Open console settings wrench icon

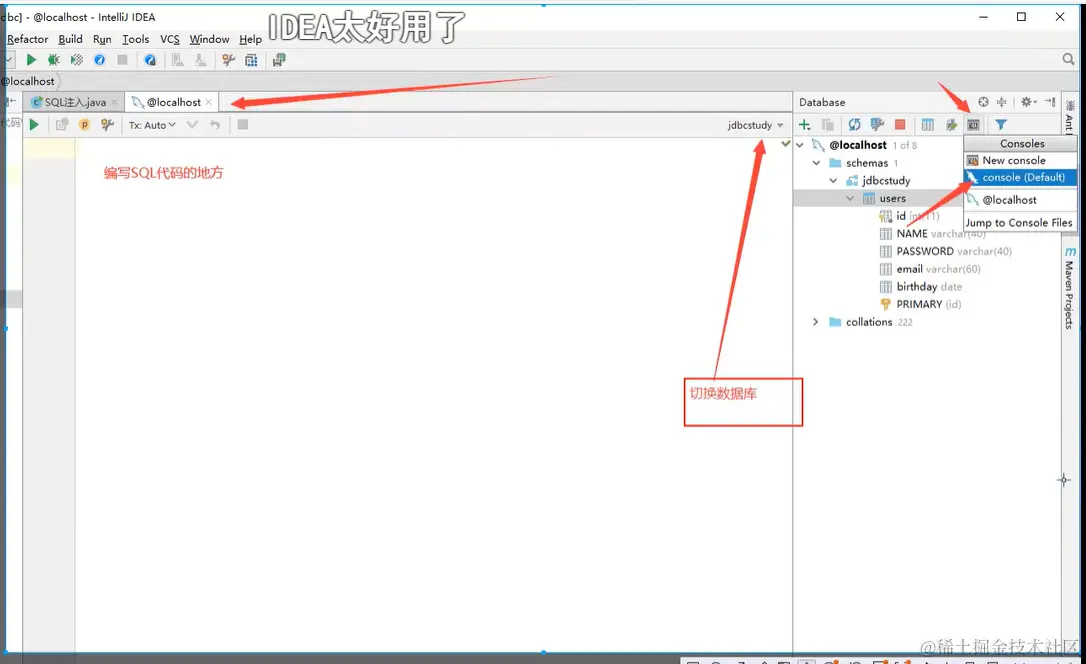(107, 125)
